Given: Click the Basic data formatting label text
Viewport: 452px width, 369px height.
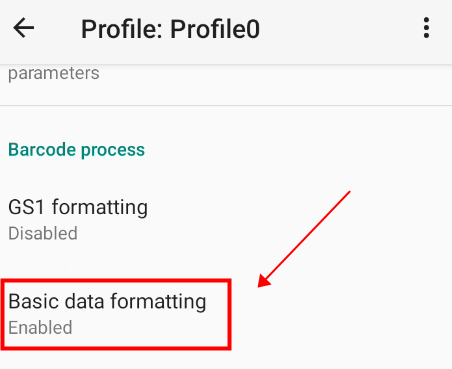Looking at the screenshot, I should pos(107,302).
